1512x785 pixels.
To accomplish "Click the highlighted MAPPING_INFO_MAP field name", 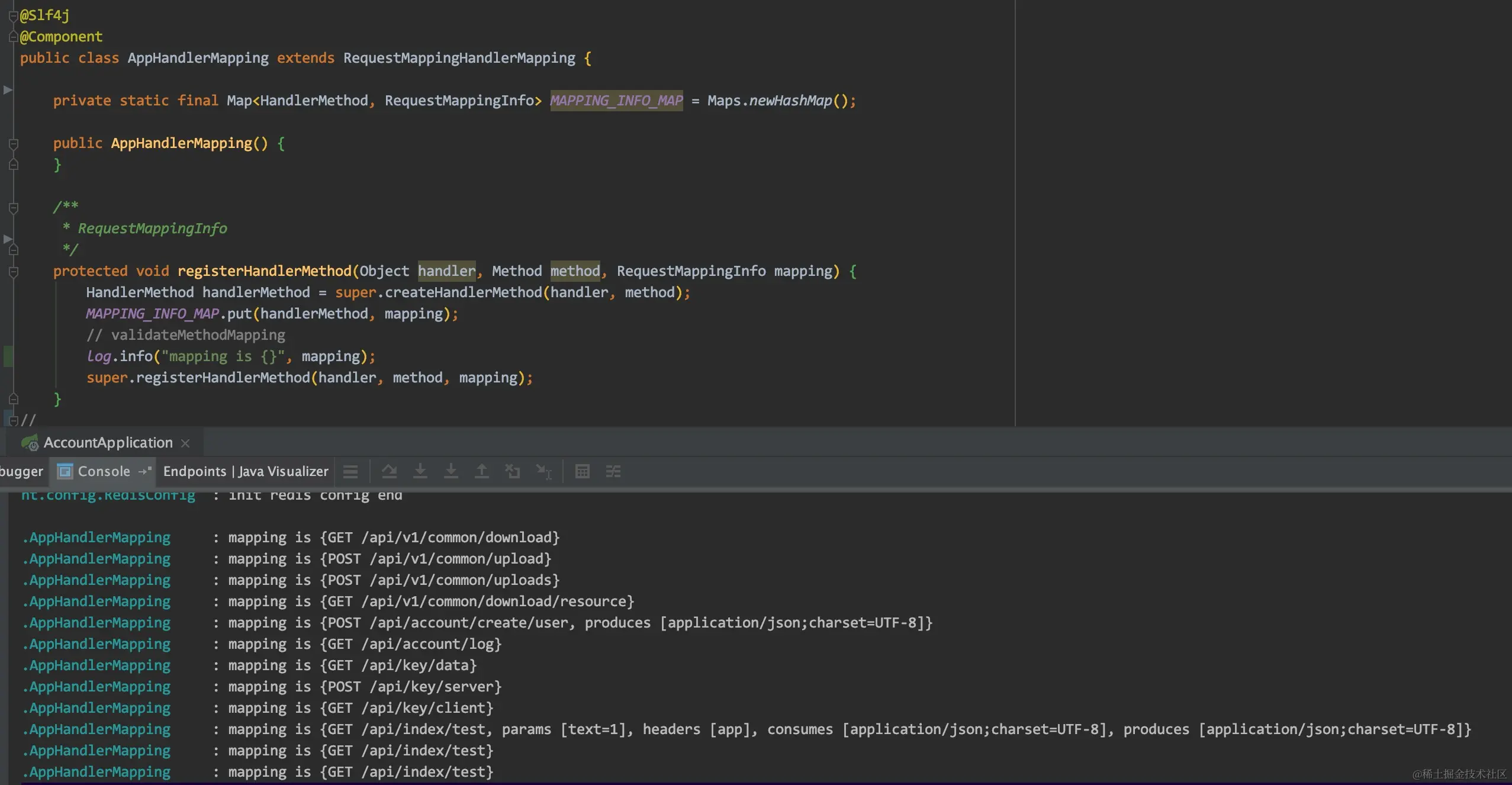I will [616, 101].
